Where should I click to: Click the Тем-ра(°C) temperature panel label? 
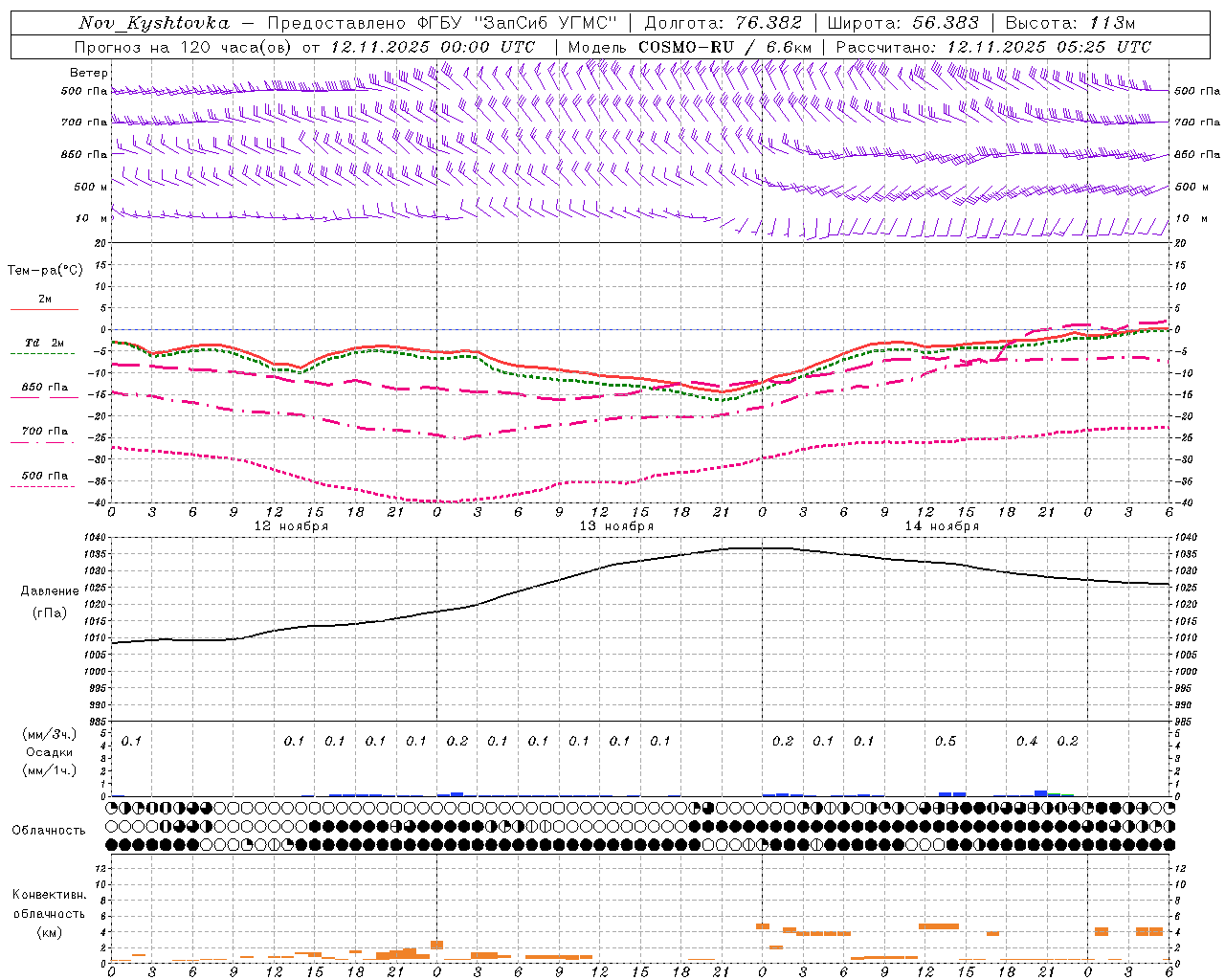(x=45, y=271)
